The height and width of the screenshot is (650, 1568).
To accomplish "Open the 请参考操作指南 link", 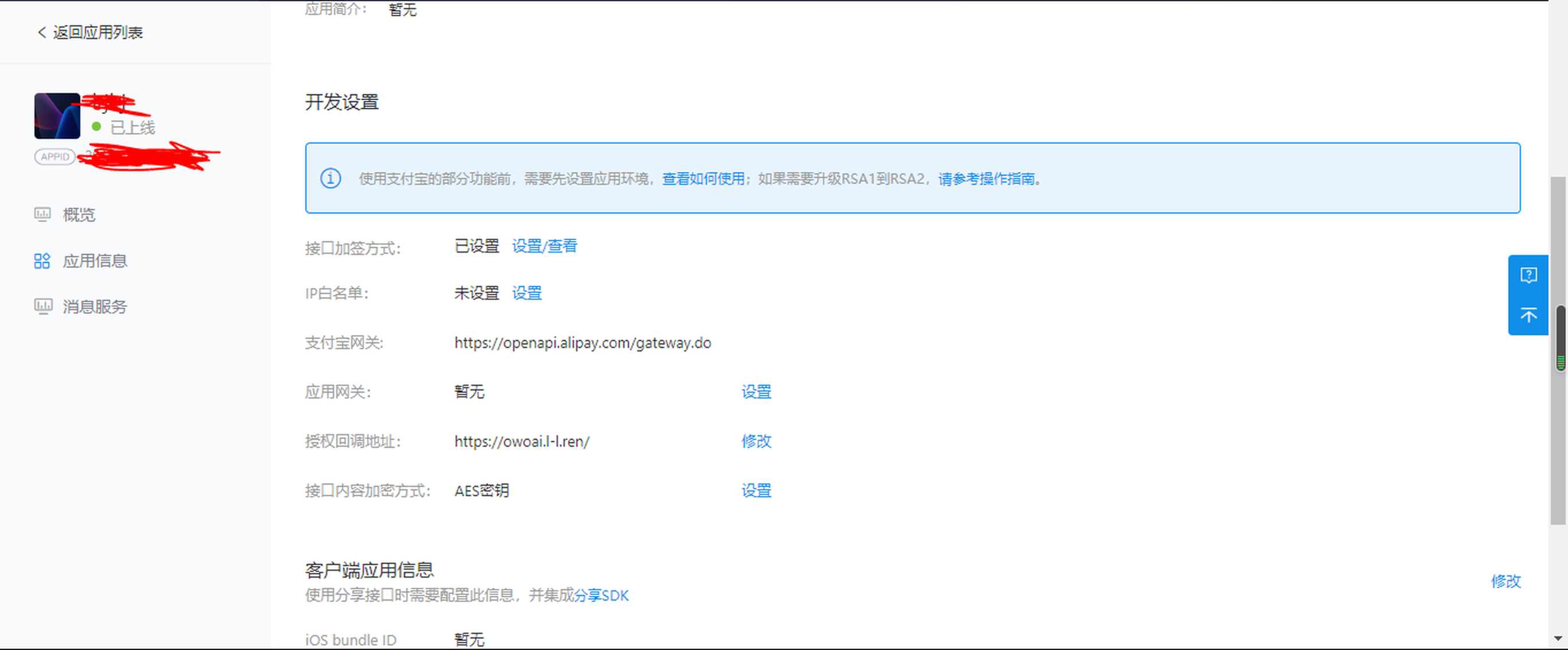I will [x=986, y=179].
